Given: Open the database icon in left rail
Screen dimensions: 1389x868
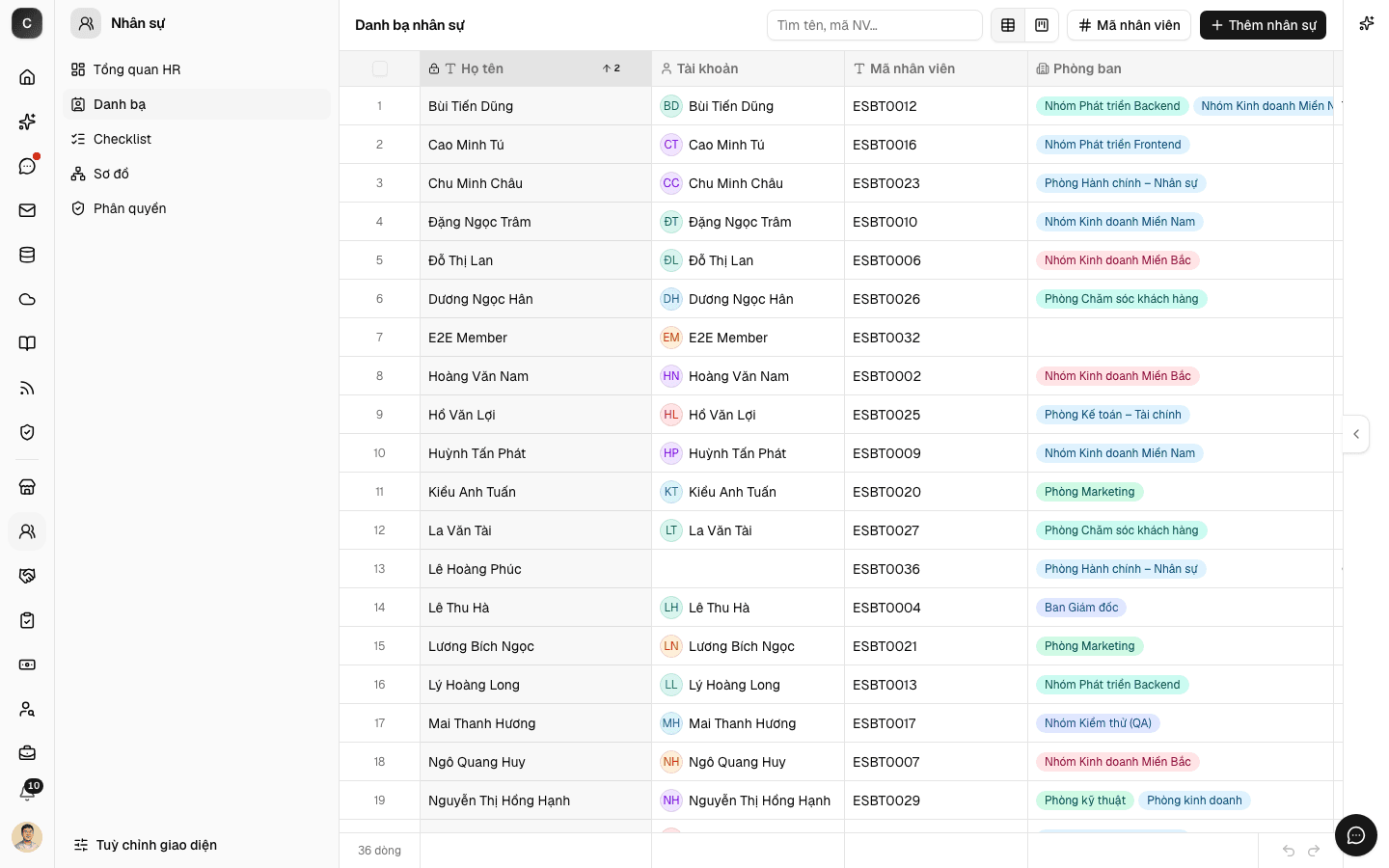Looking at the screenshot, I should tap(27, 255).
